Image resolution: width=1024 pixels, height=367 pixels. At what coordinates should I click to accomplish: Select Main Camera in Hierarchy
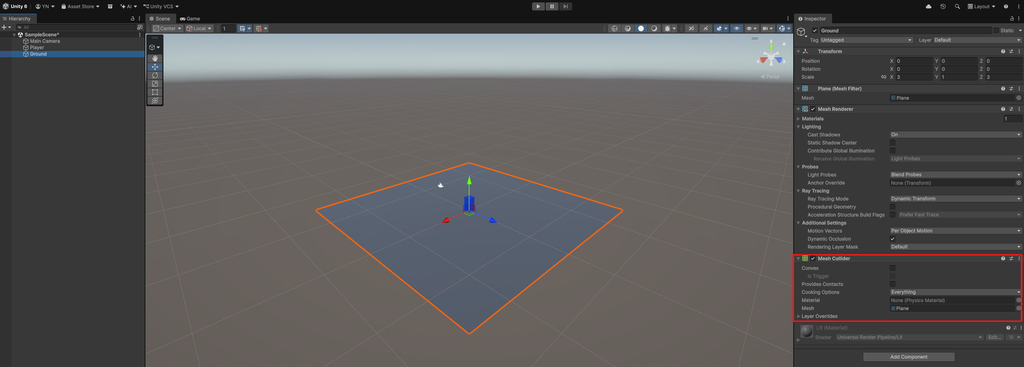[x=44, y=41]
